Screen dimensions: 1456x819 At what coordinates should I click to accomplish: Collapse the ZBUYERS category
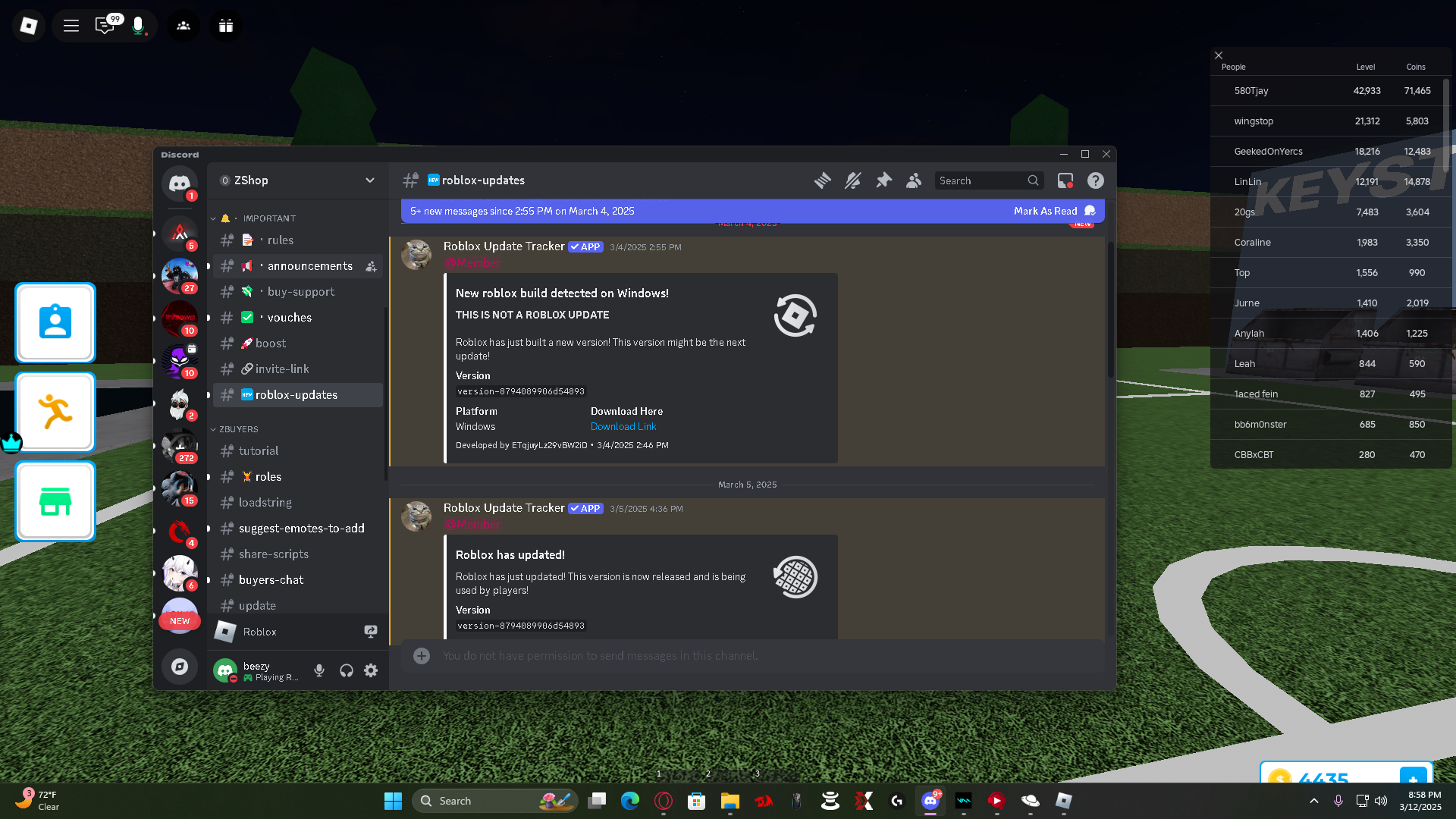click(x=234, y=429)
